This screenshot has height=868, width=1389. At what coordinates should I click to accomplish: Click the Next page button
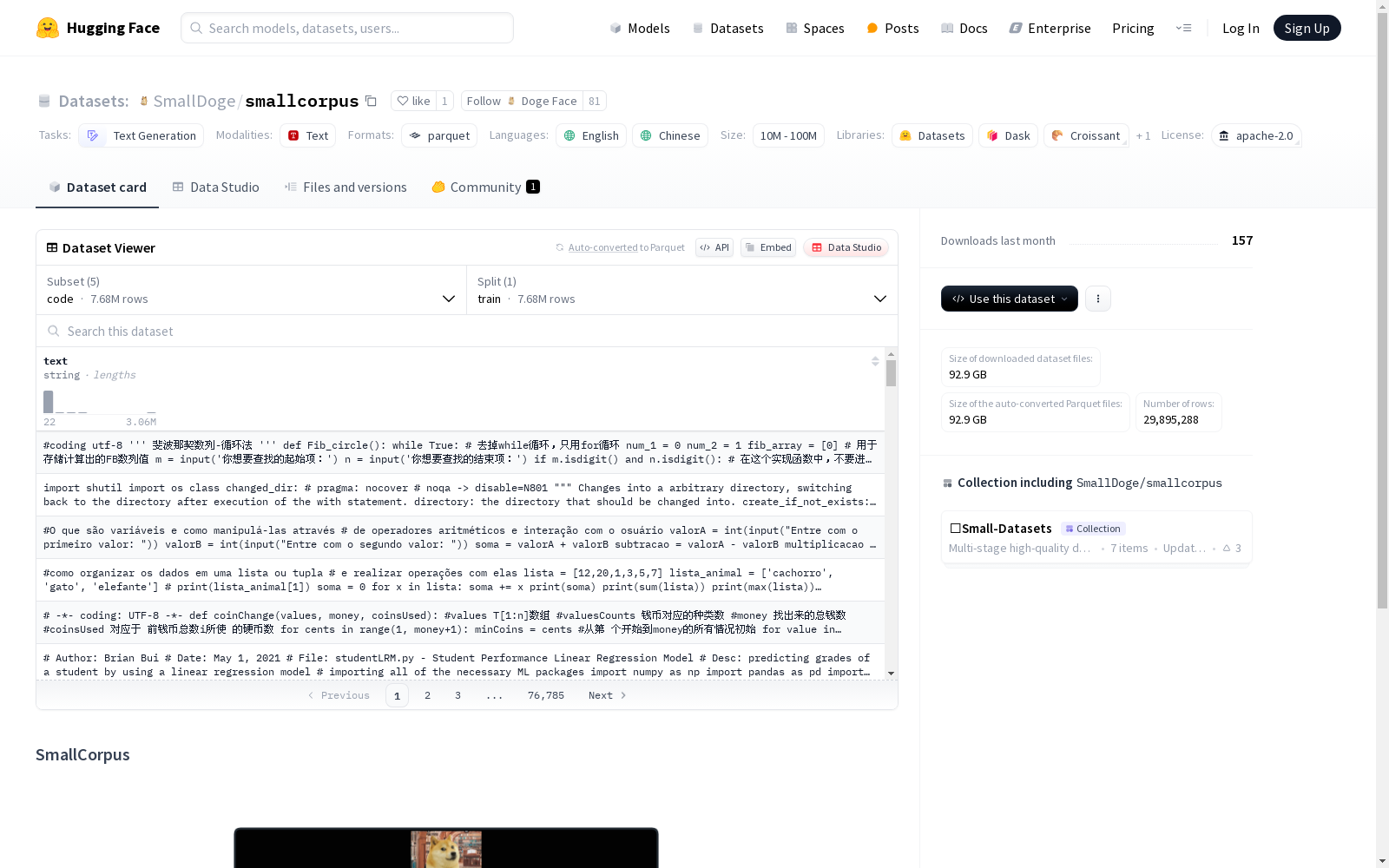607,695
